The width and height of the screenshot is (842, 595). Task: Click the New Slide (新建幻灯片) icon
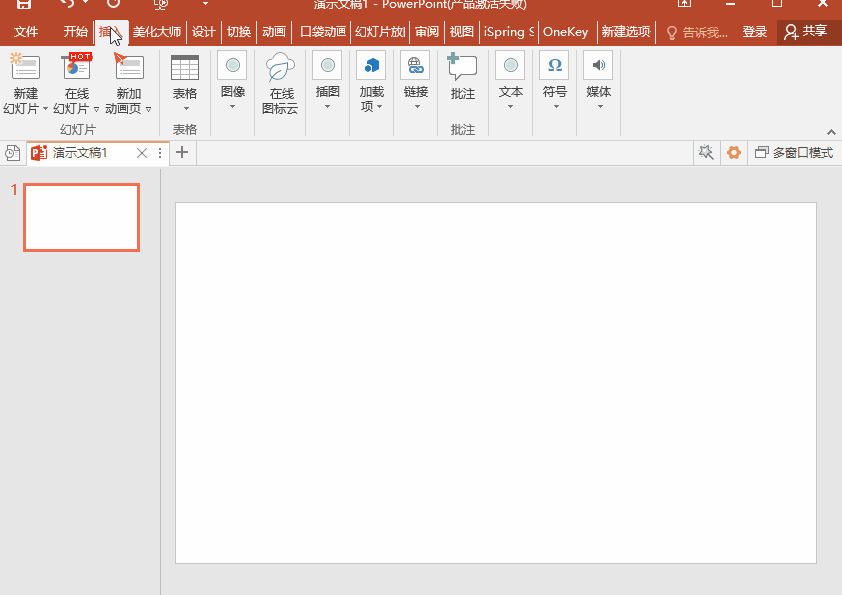click(25, 68)
